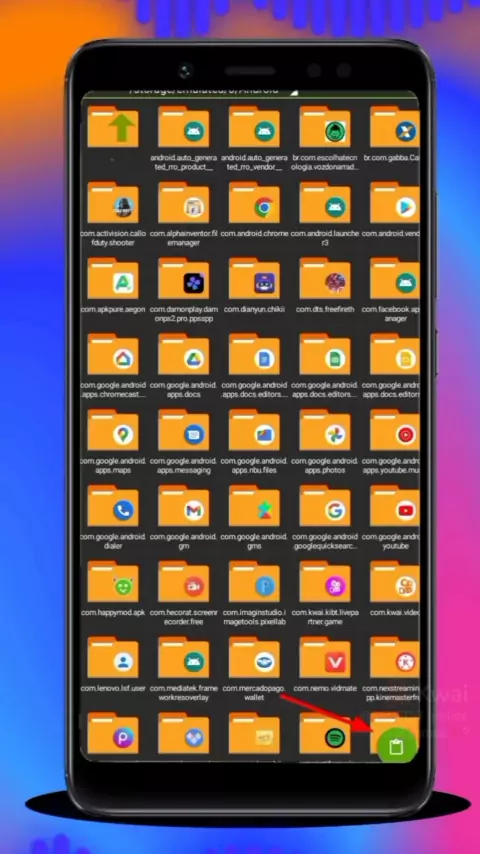Screen dimensions: 480x854
Task: Open folder with blue diamonds icon
Action: 184,733
